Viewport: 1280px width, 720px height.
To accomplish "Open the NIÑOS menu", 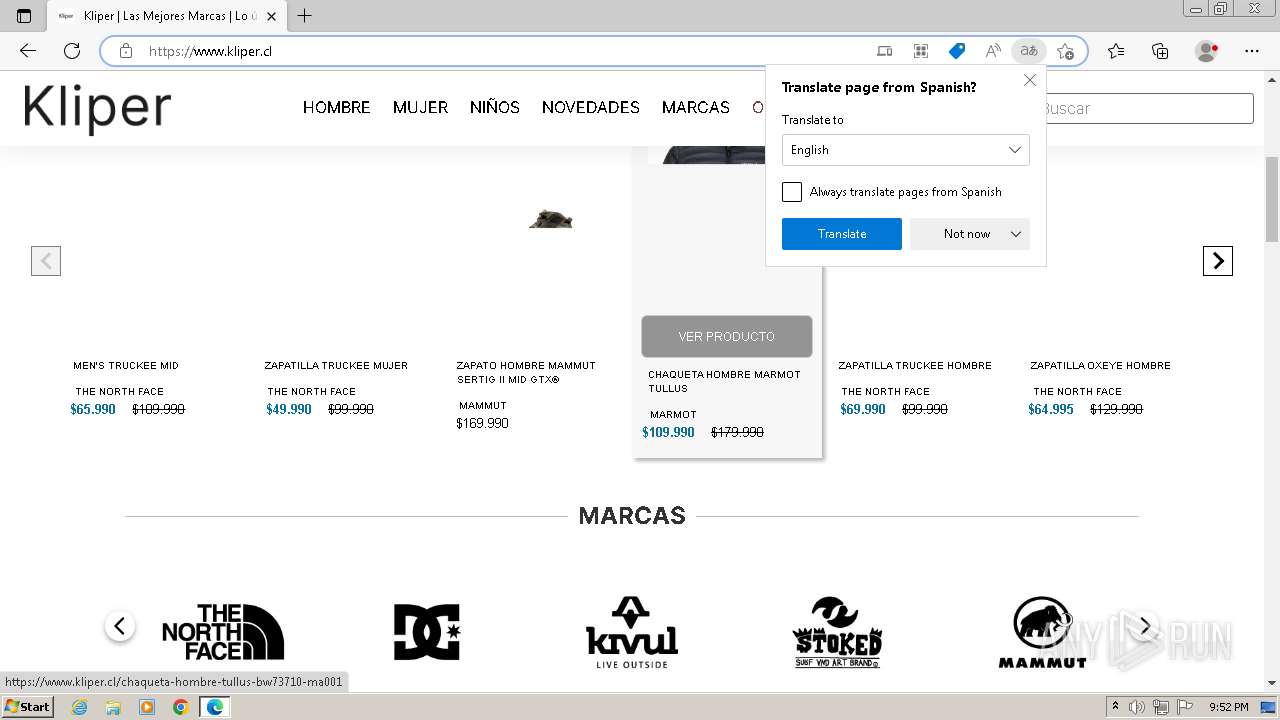I will 495,107.
